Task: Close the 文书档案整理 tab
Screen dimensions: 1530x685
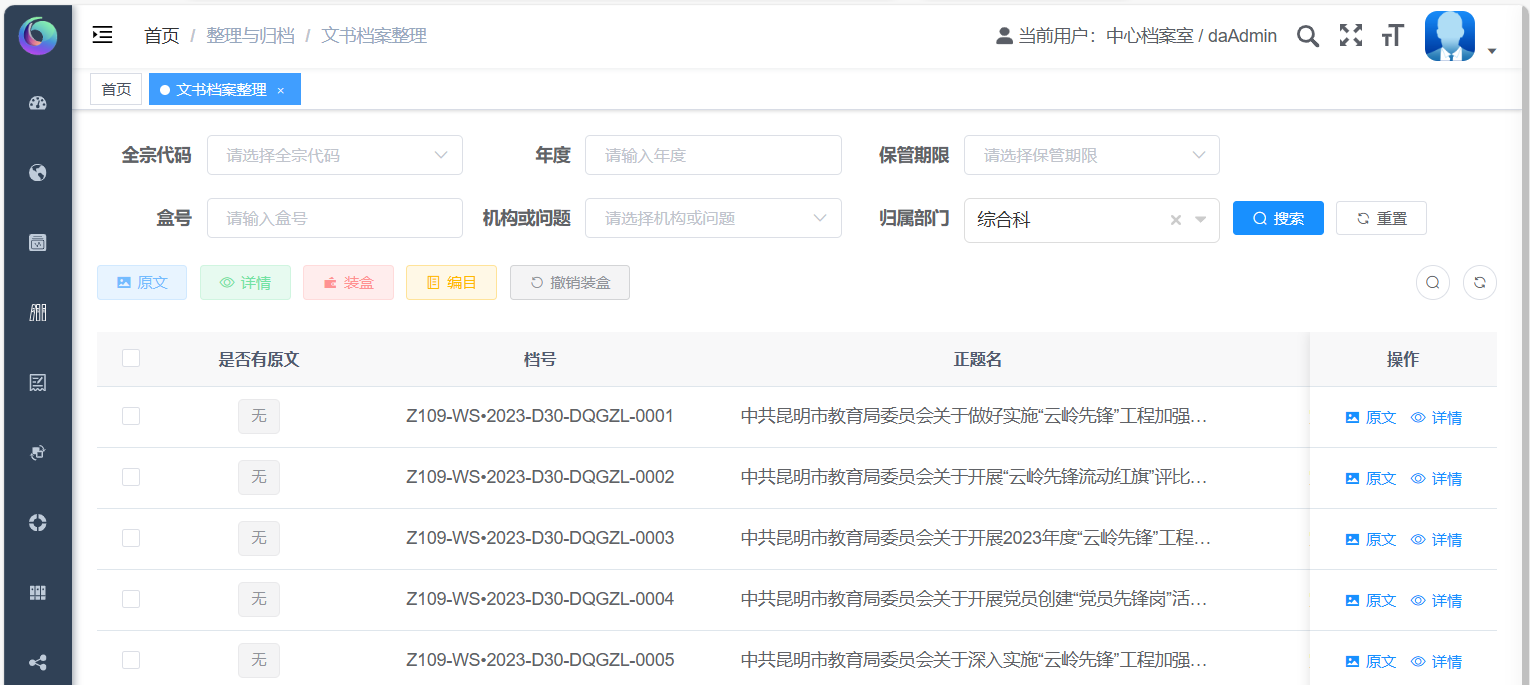Action: [x=281, y=90]
